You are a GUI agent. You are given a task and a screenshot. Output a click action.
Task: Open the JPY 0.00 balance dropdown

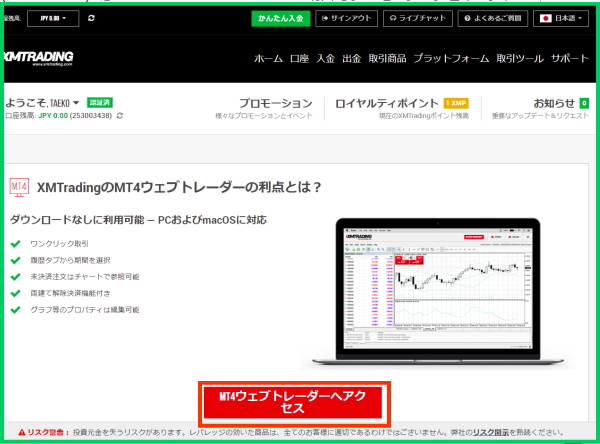53,18
